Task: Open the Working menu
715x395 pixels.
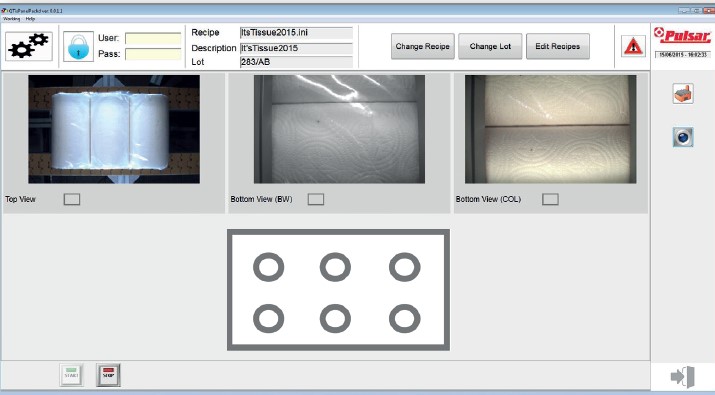Action: click(11, 19)
